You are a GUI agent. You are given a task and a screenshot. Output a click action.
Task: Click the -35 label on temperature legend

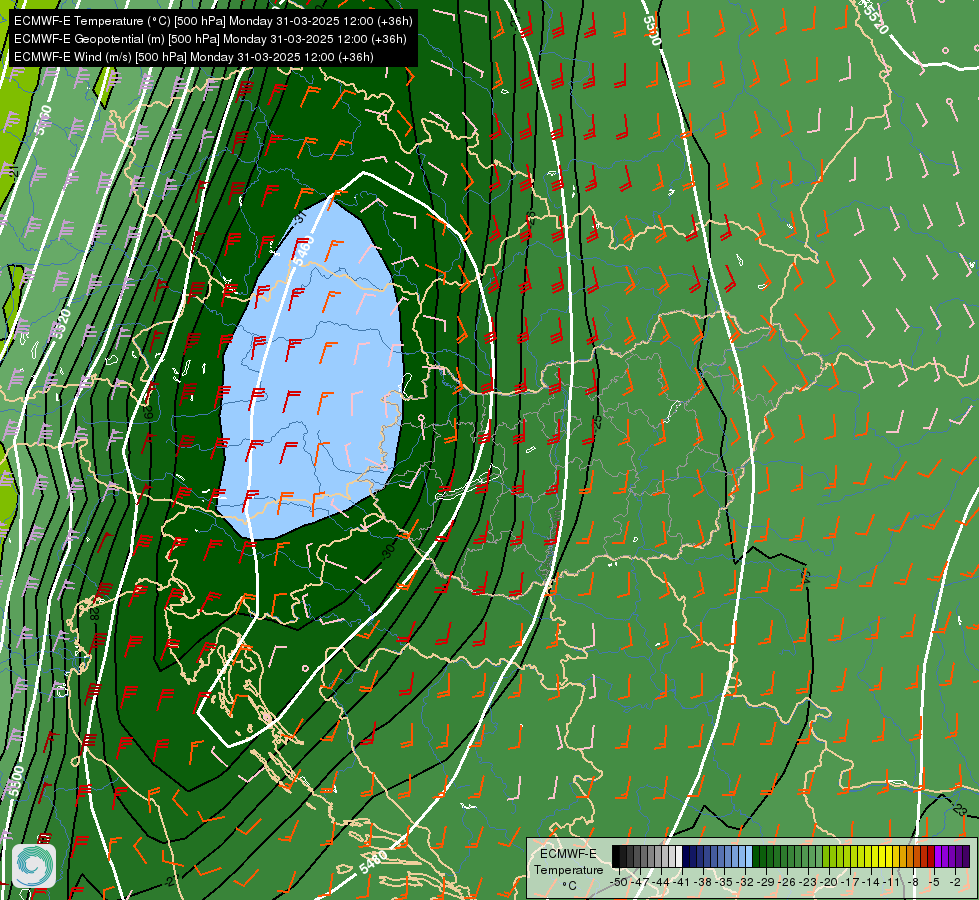click(x=724, y=882)
